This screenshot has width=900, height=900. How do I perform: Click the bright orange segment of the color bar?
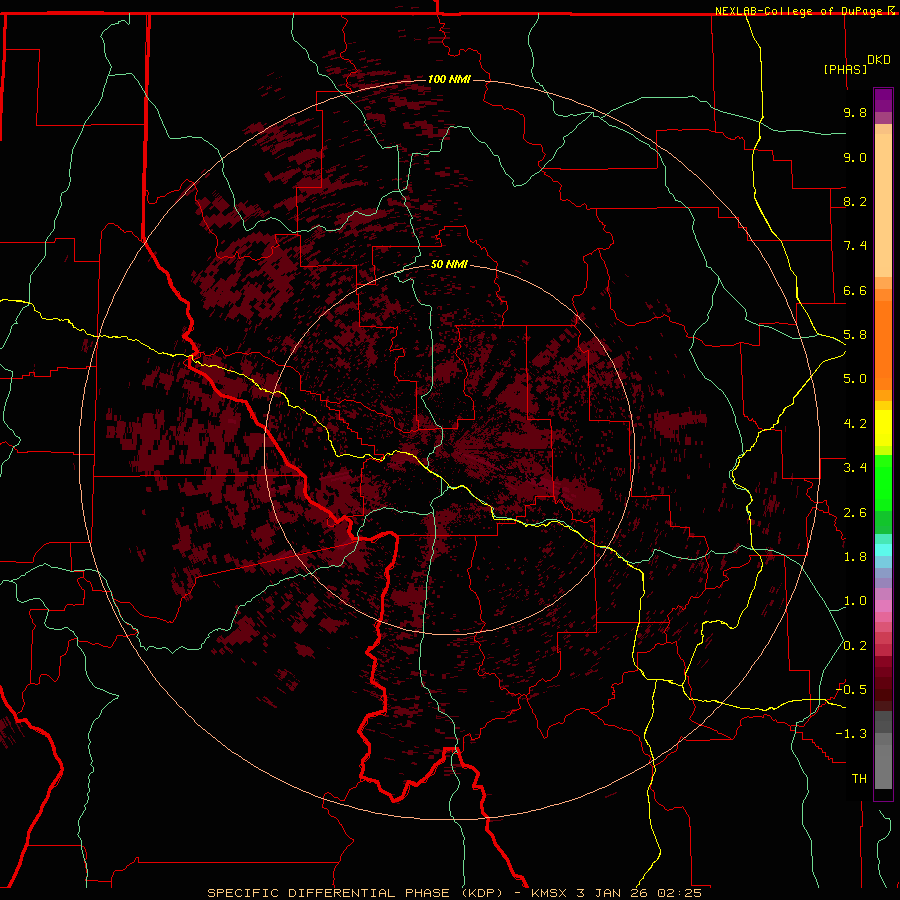[883, 345]
